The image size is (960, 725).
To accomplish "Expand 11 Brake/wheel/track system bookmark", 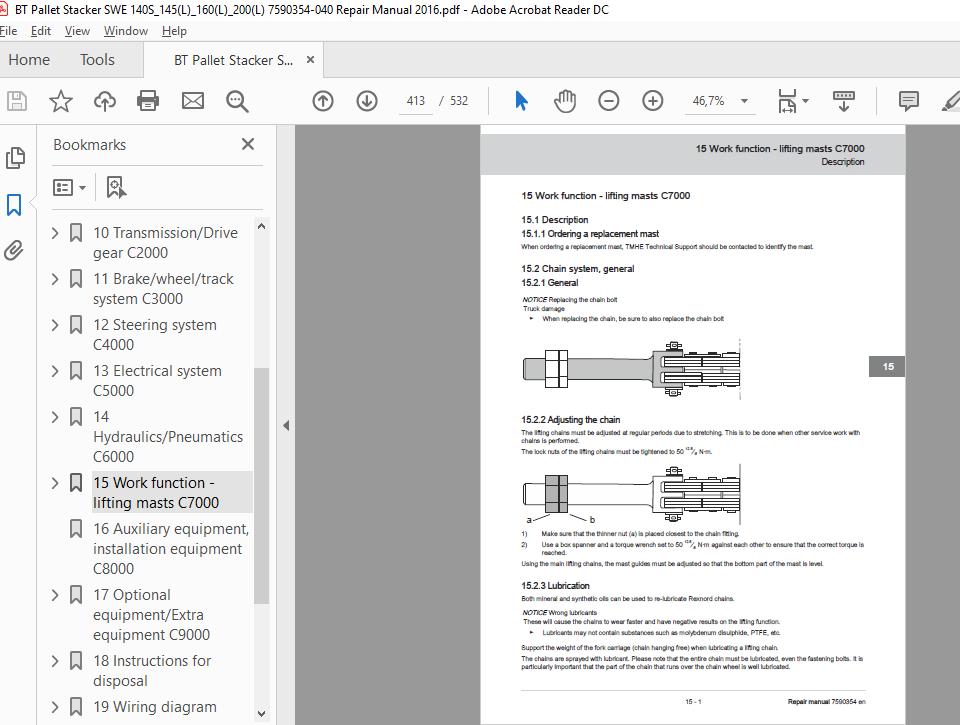I will click(x=55, y=279).
